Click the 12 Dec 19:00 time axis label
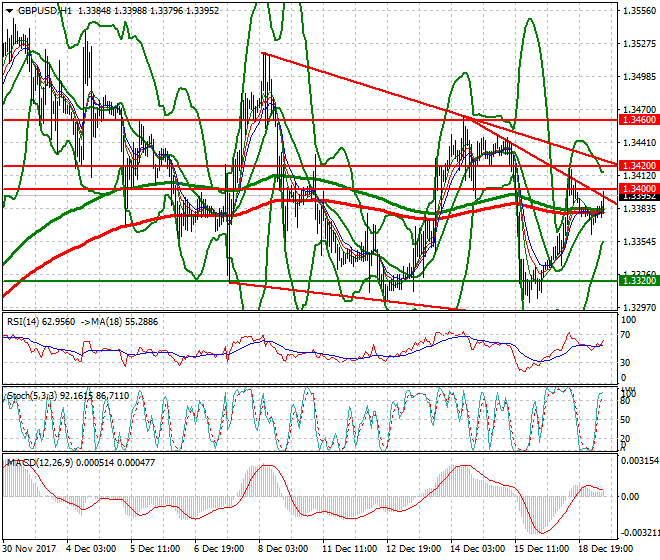Image resolution: width=660 pixels, height=560 pixels. click(414, 549)
